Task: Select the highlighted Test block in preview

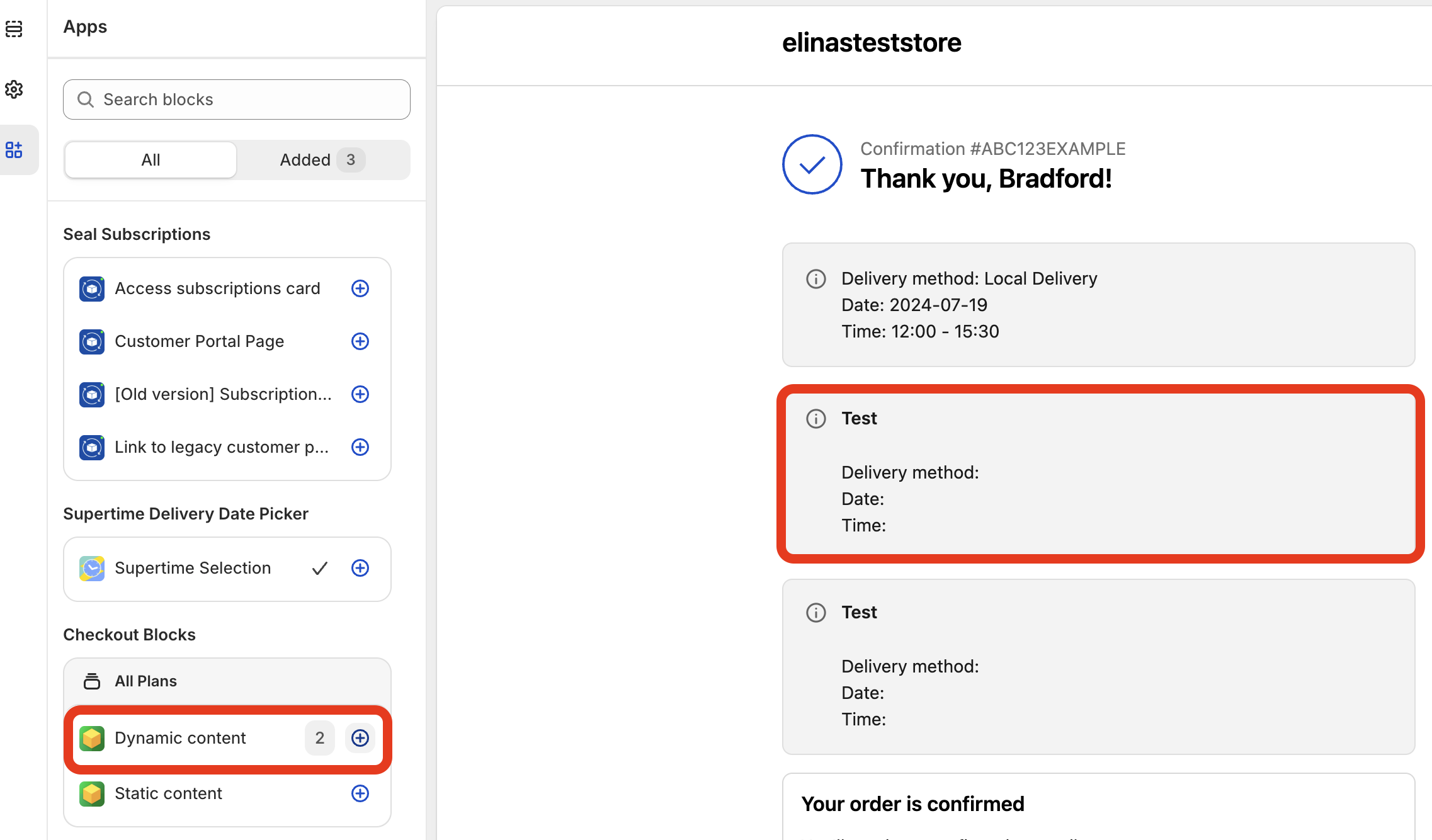Action: (1098, 474)
